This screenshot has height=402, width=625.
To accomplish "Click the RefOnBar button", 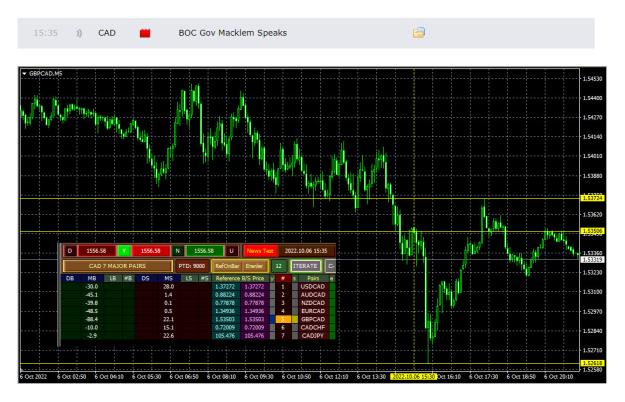I will pos(227,266).
